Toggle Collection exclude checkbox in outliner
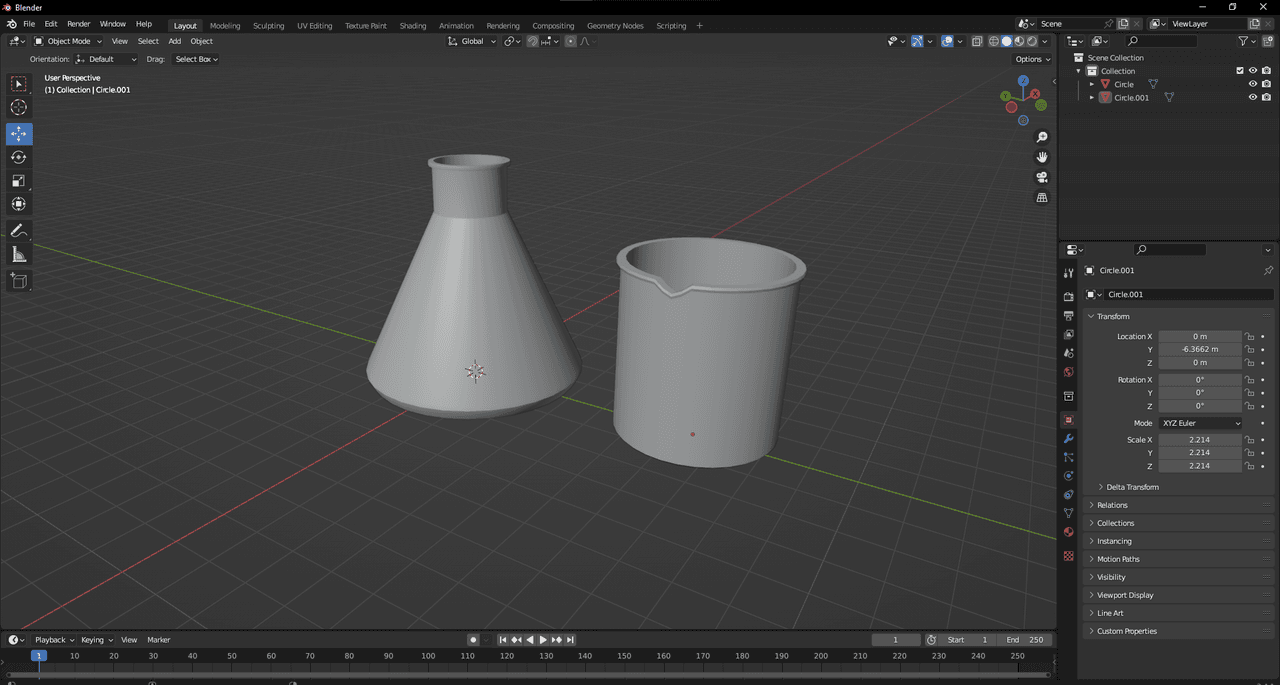Screen dimensions: 1280x685 1240,71
